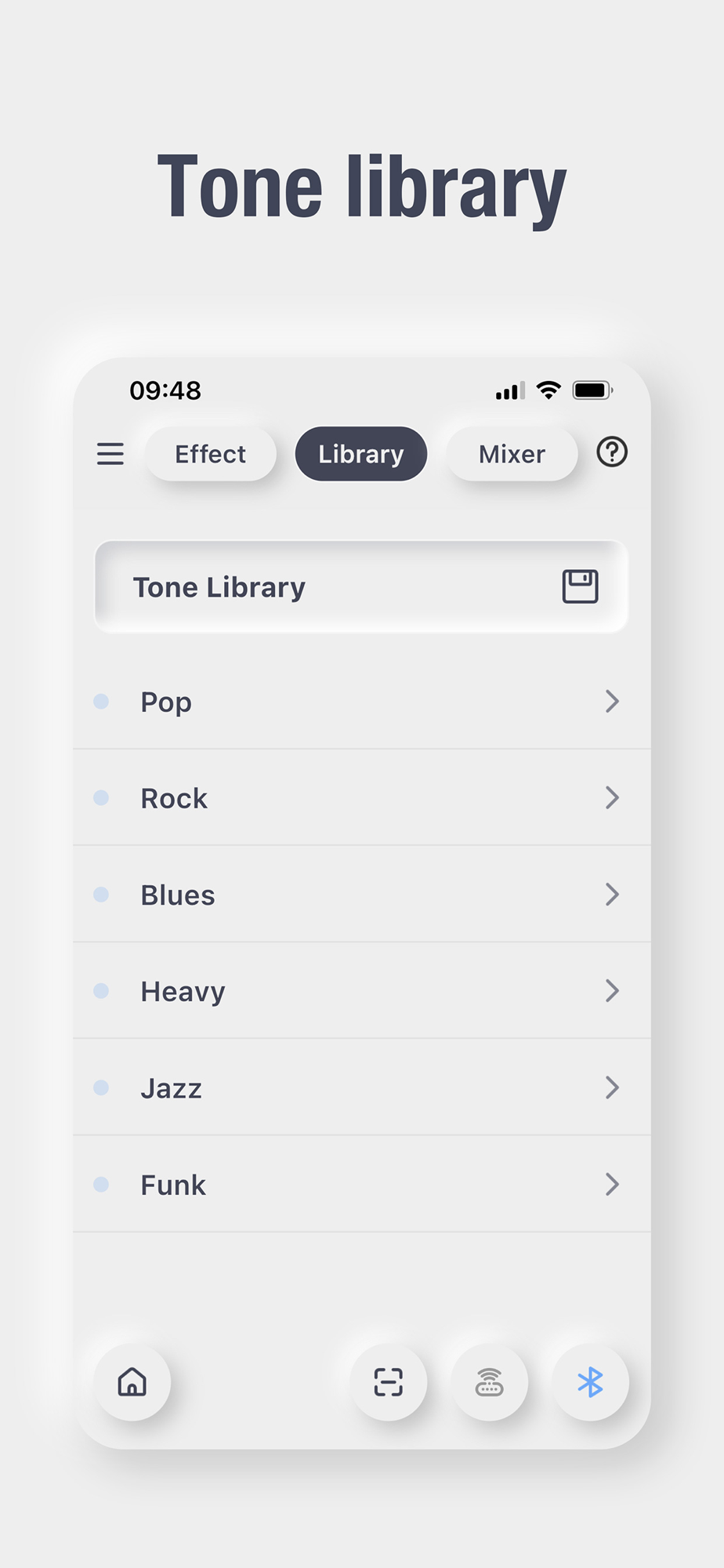724x1568 pixels.
Task: Select the blue dot beside Funk
Action: [101, 1184]
